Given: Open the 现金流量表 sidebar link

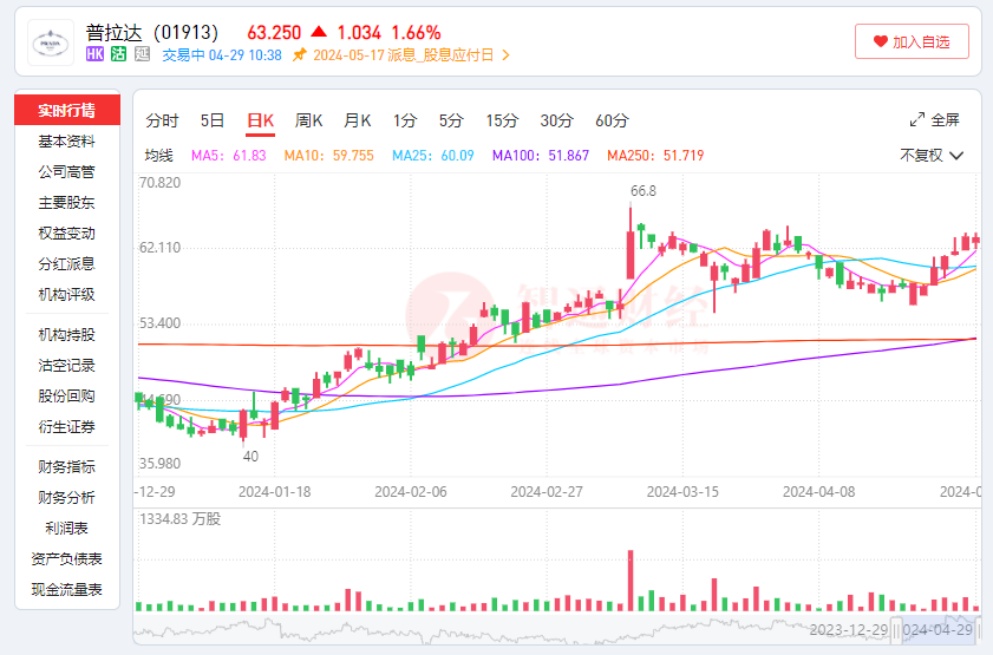Looking at the screenshot, I should pyautogui.click(x=67, y=590).
